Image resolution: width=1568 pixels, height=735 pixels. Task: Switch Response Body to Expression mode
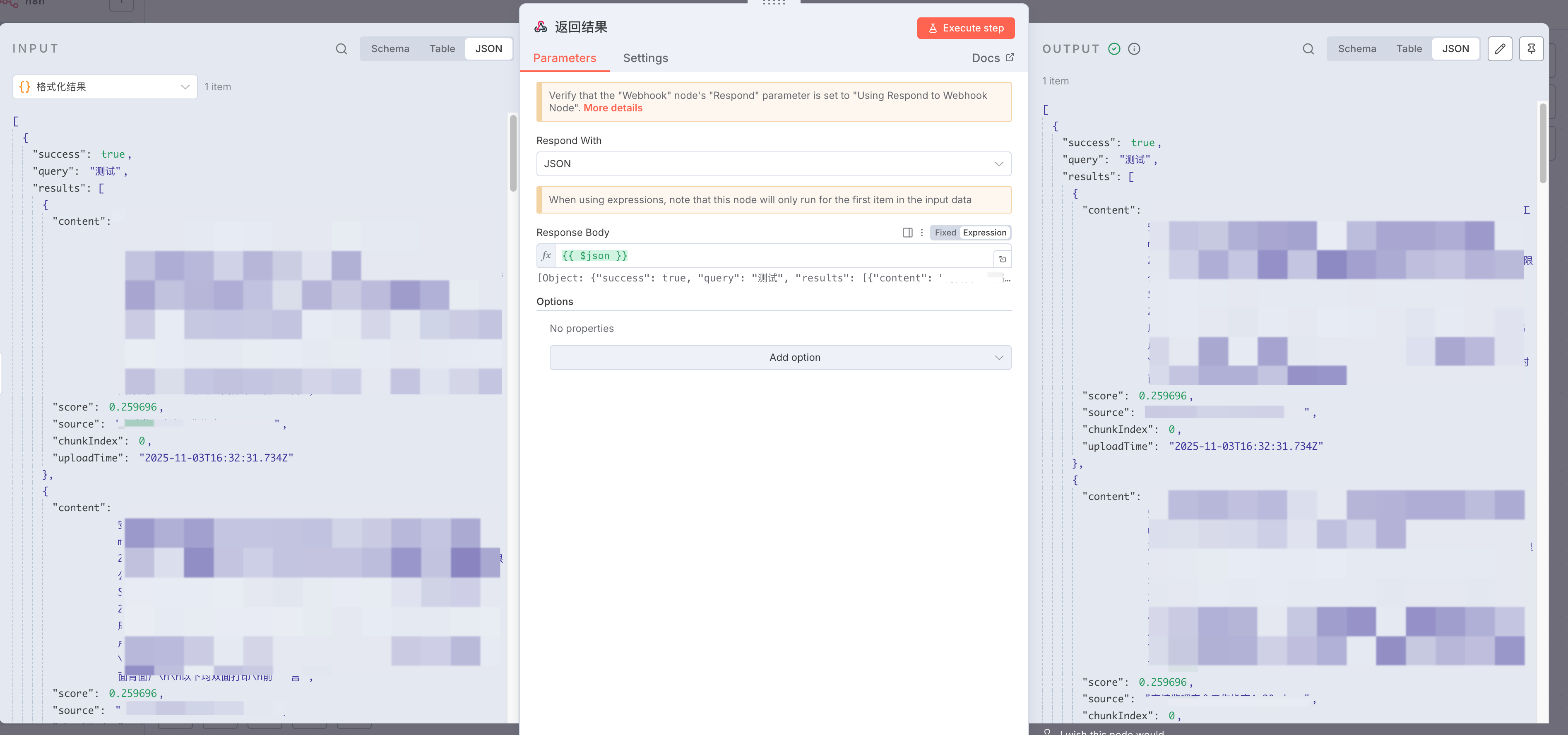click(984, 233)
